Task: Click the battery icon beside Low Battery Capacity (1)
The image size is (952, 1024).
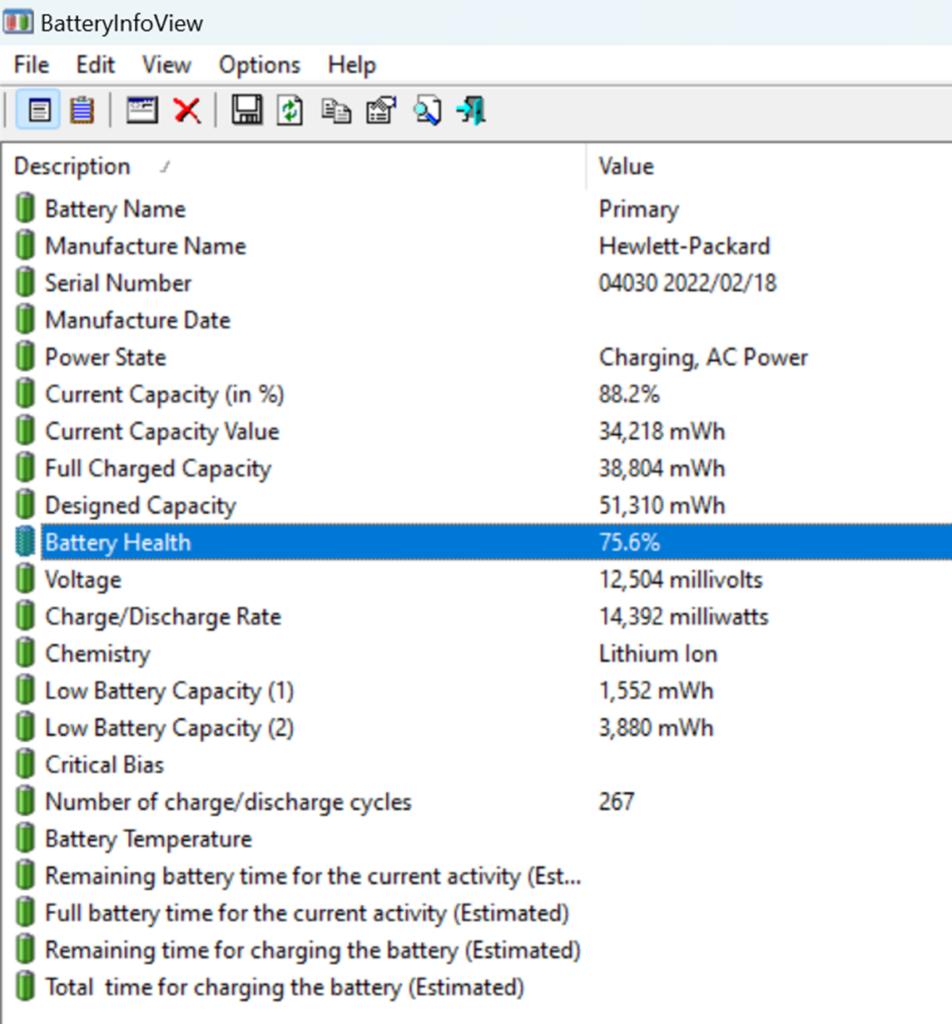Action: tap(25, 690)
